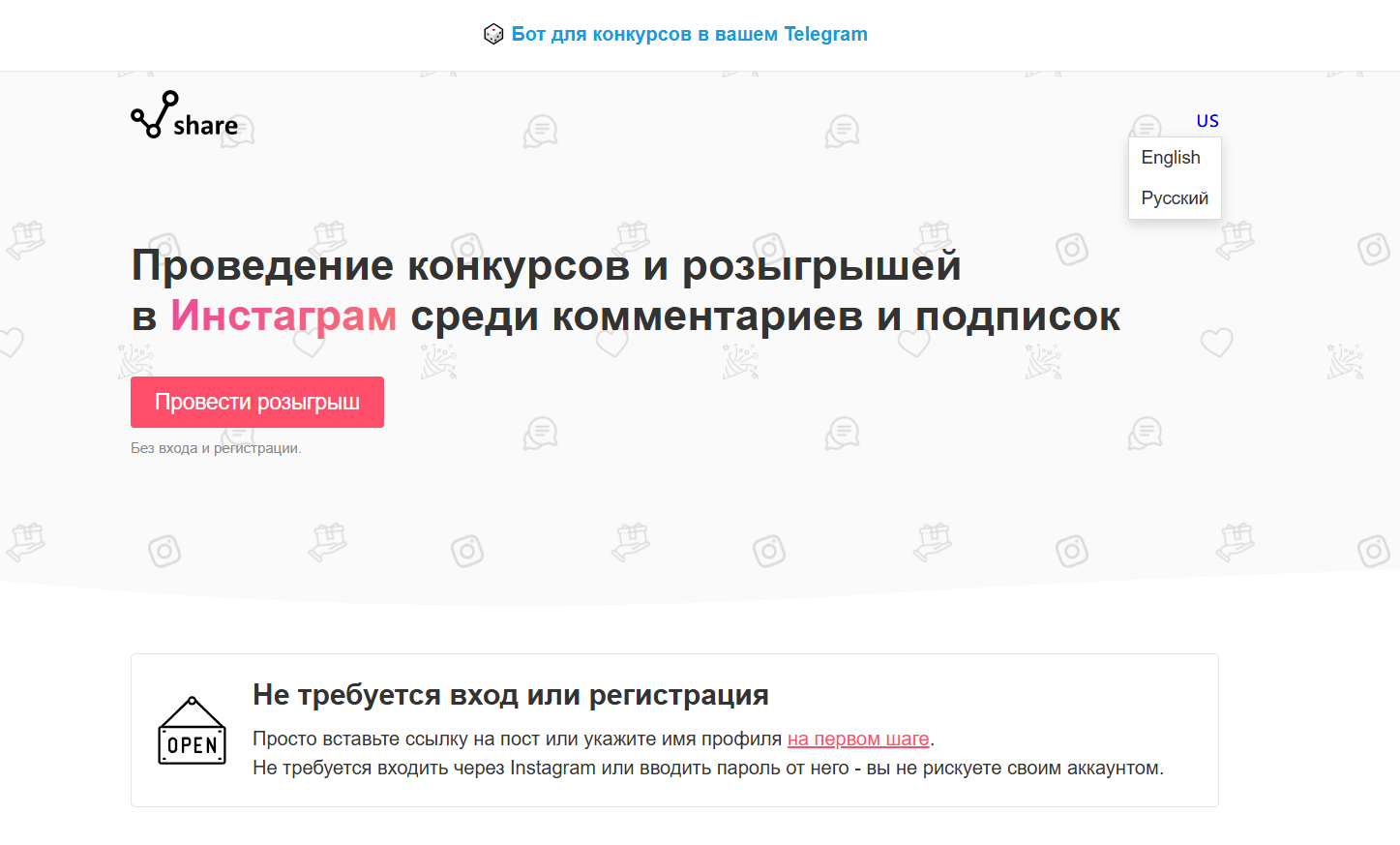This screenshot has width=1400, height=845.
Task: Click the share logo
Action: (x=185, y=115)
